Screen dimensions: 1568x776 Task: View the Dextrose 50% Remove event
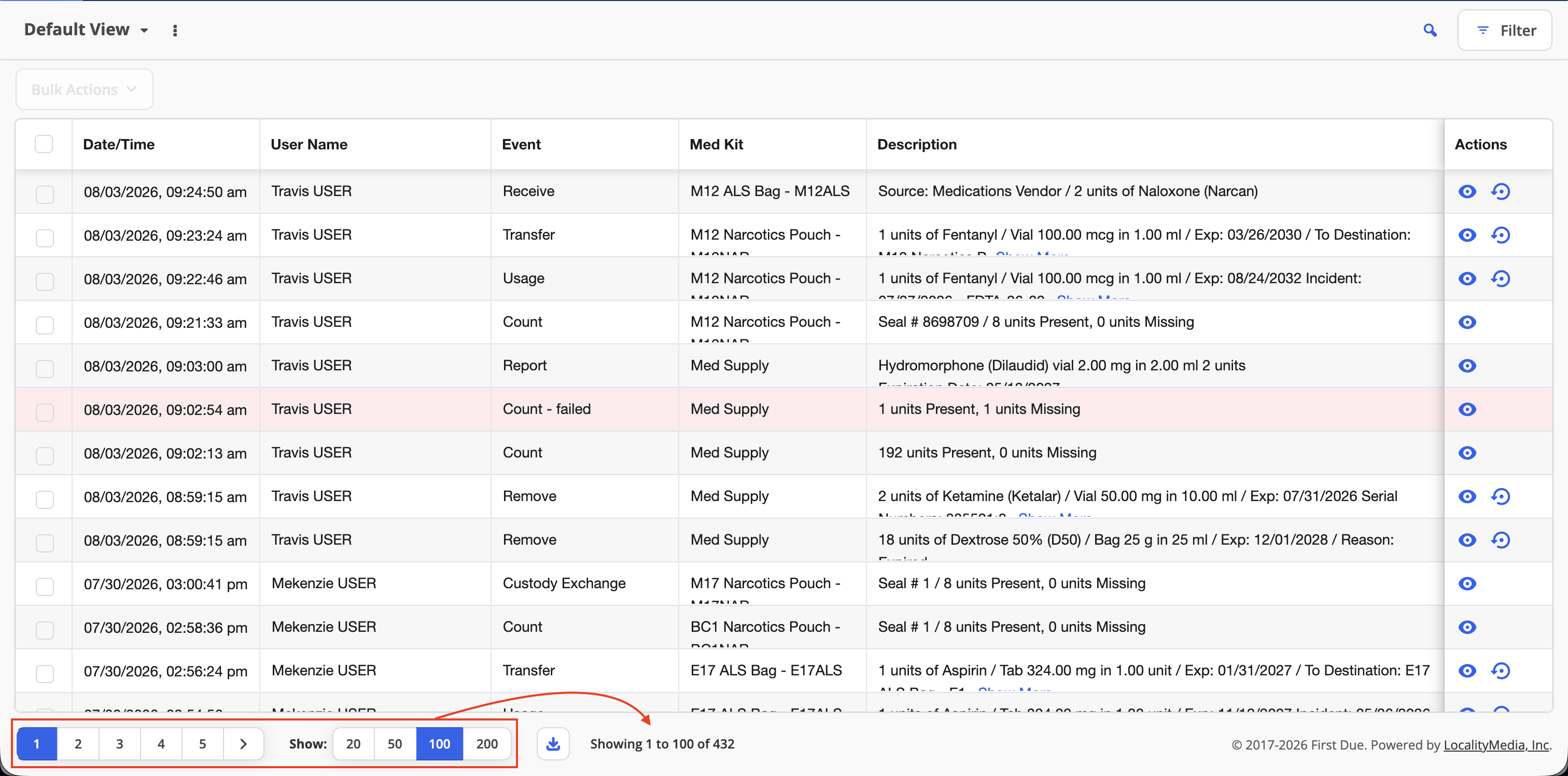tap(1467, 541)
